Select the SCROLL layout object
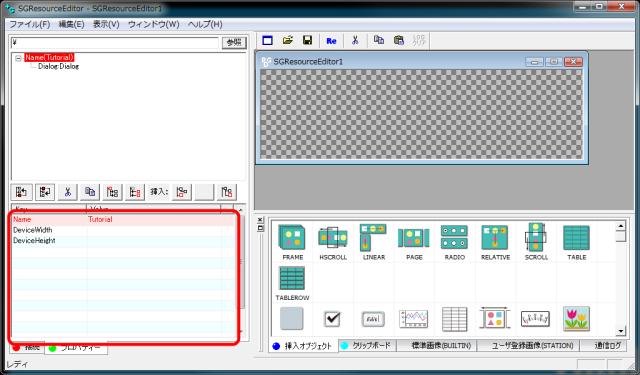The width and height of the screenshot is (640, 375). point(536,242)
